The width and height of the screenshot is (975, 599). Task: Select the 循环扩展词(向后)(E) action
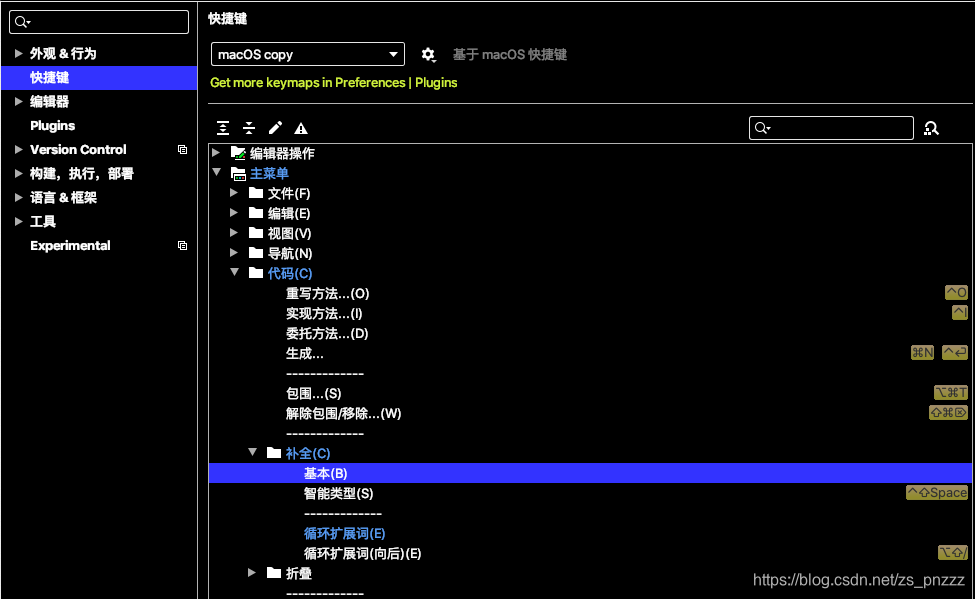point(363,553)
